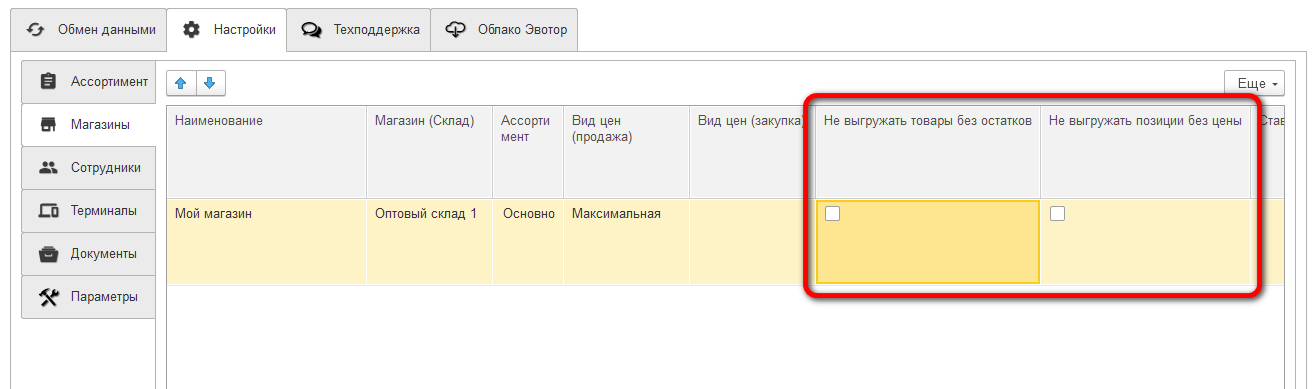Click the Не выгружать позиции без цены header

tap(1146, 151)
